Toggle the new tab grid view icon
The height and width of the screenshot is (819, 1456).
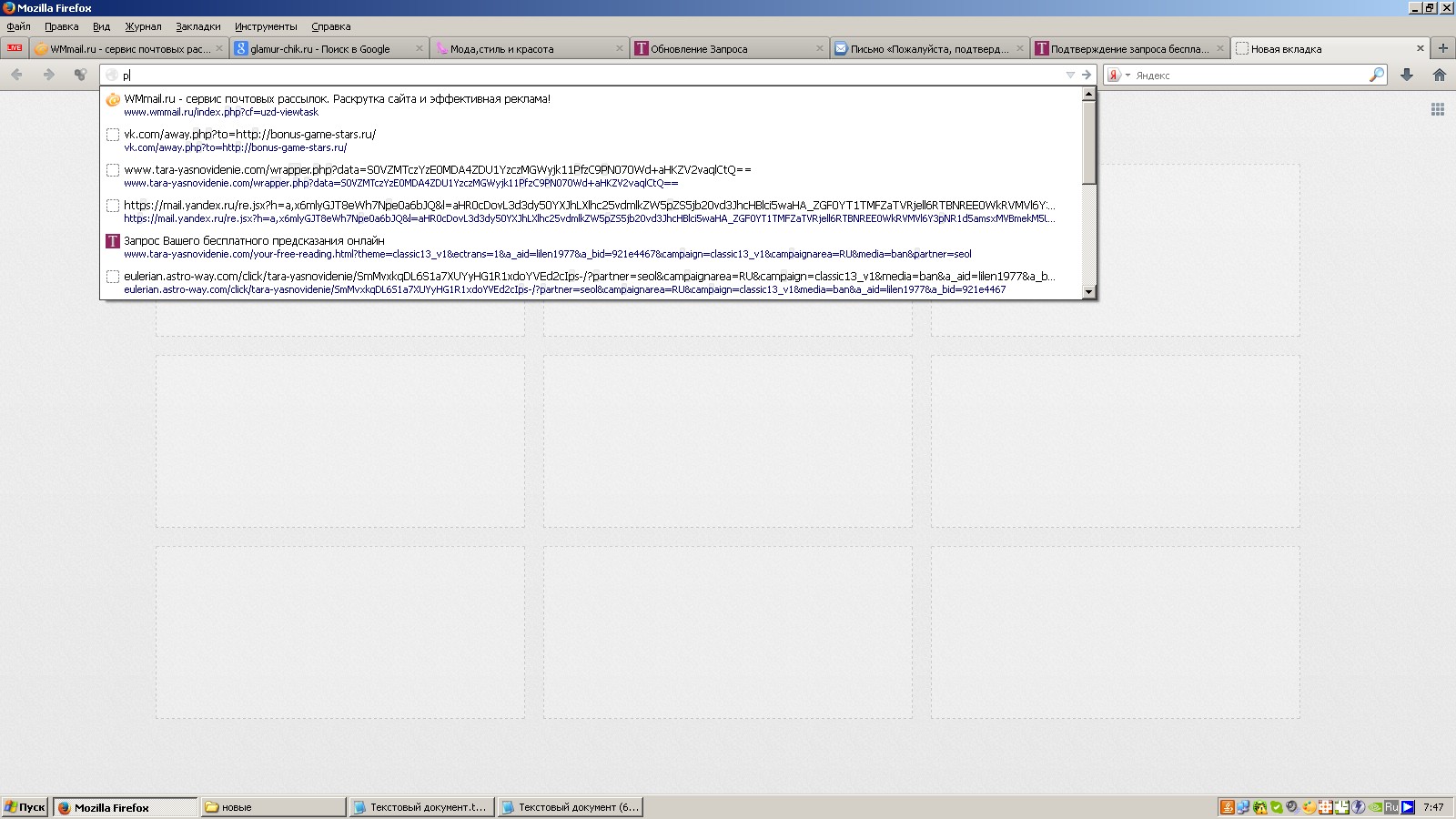pyautogui.click(x=1438, y=109)
